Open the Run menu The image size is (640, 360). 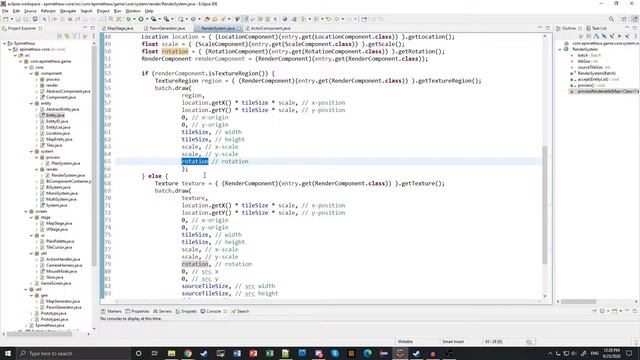point(118,11)
